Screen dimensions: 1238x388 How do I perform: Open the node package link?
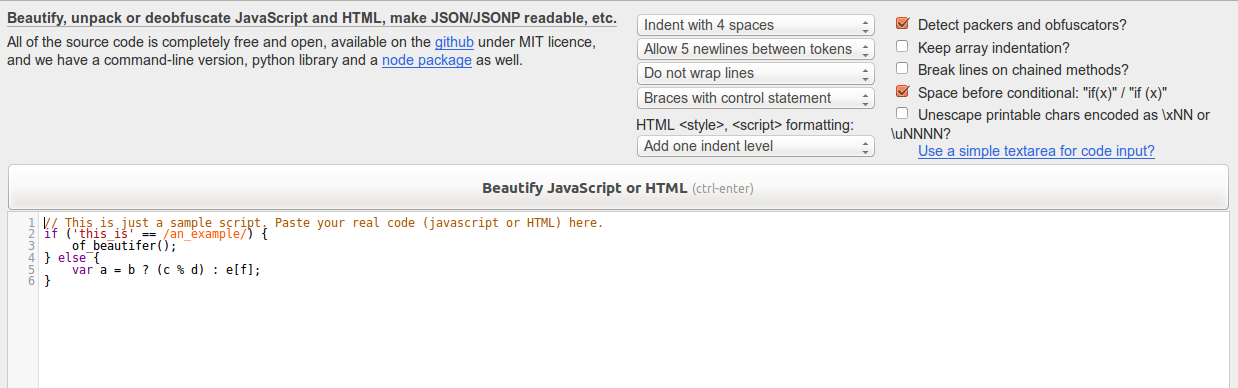(x=427, y=61)
